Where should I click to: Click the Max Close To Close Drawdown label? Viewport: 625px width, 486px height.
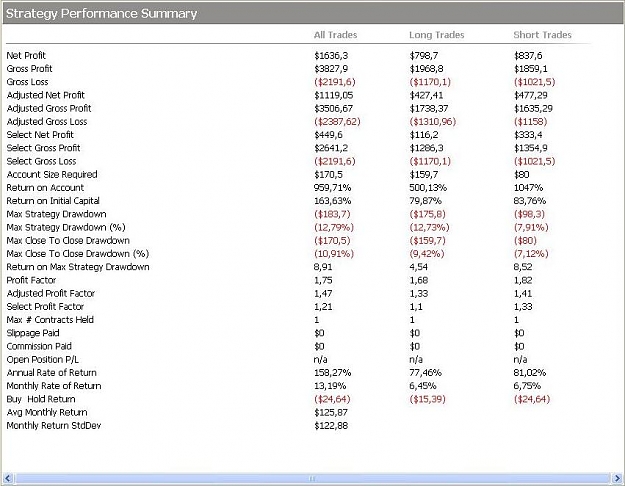tap(68, 240)
